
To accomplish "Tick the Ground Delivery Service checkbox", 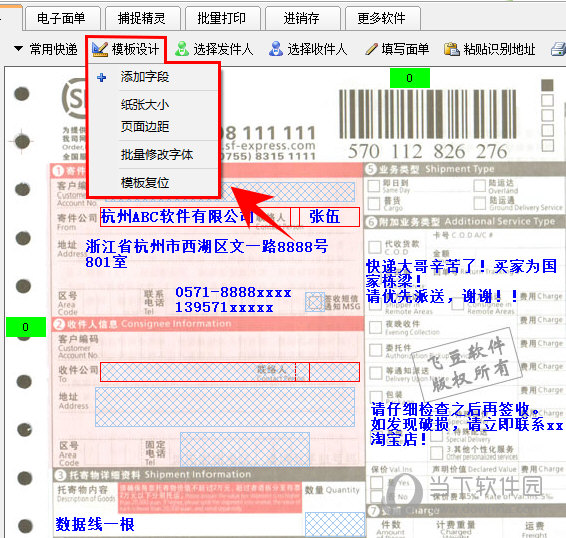I will coord(479,203).
